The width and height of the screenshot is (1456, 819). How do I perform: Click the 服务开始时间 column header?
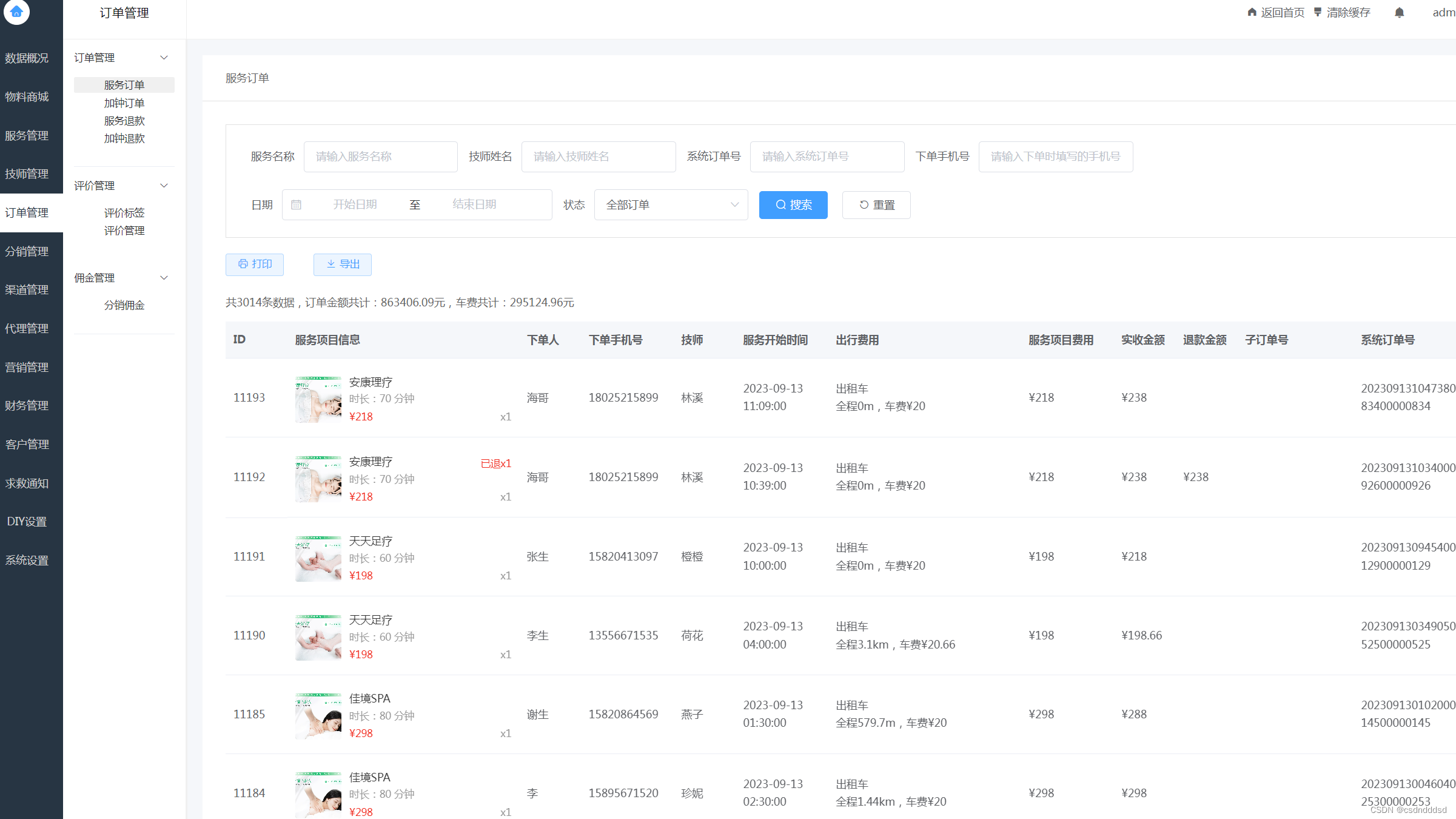click(x=776, y=340)
